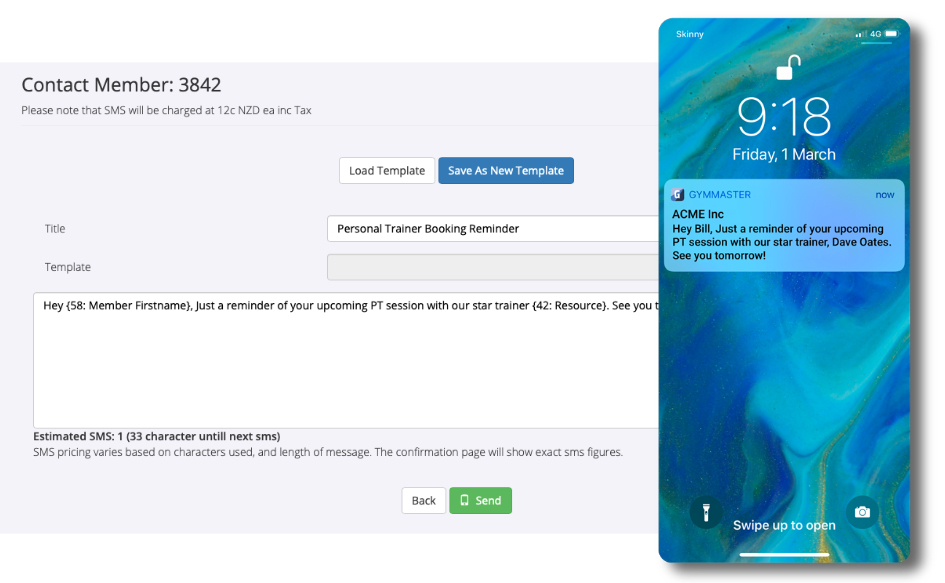The image size is (945, 583).
Task: Click the phone icon on Send button
Action: pos(464,500)
